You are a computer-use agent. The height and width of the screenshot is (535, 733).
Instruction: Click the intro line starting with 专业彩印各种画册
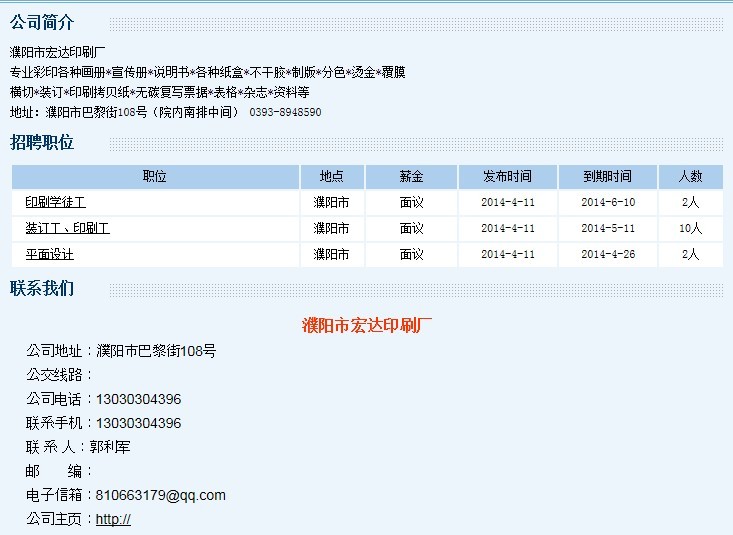pyautogui.click(x=208, y=72)
